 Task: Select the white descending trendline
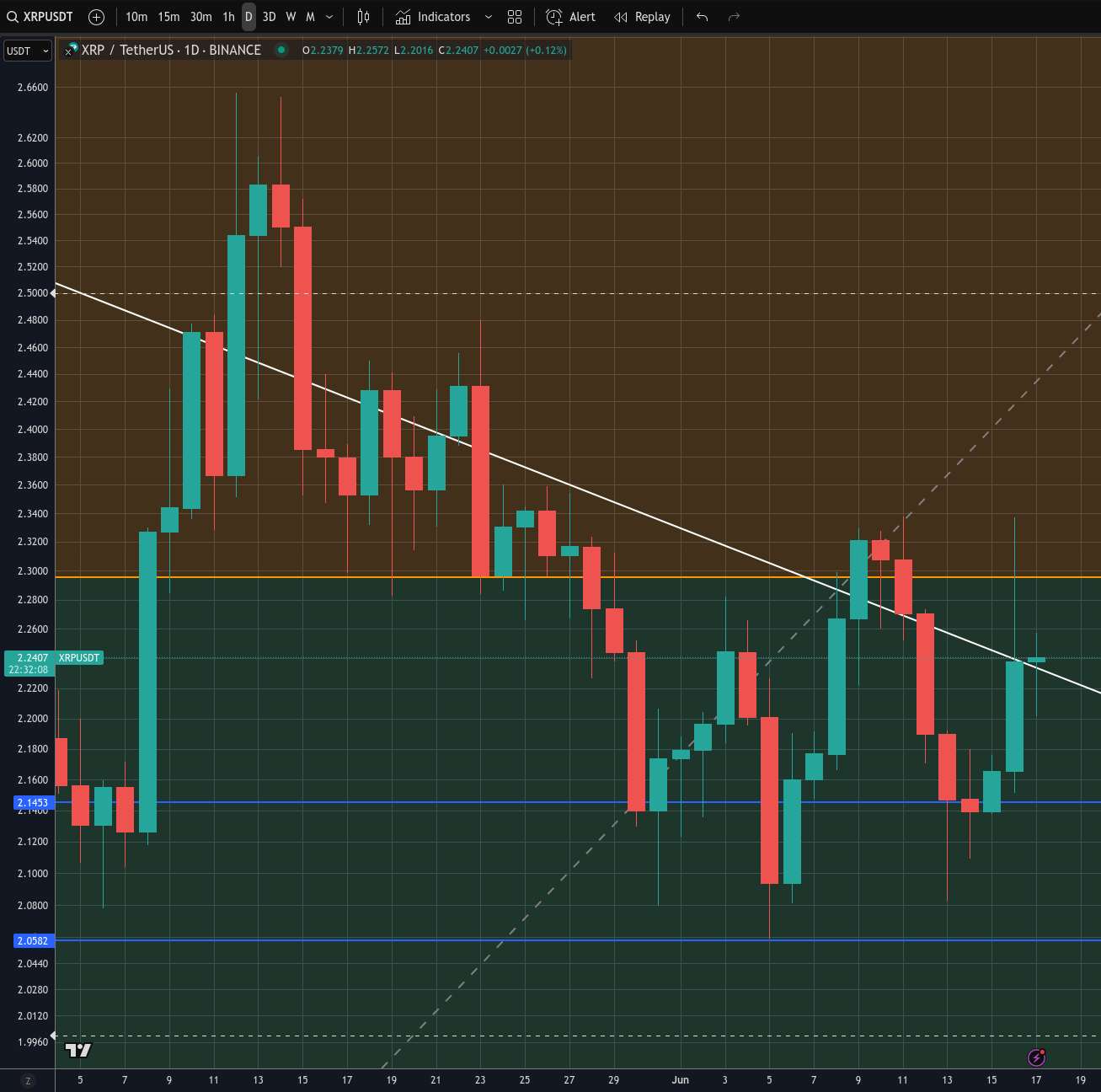click(x=578, y=488)
